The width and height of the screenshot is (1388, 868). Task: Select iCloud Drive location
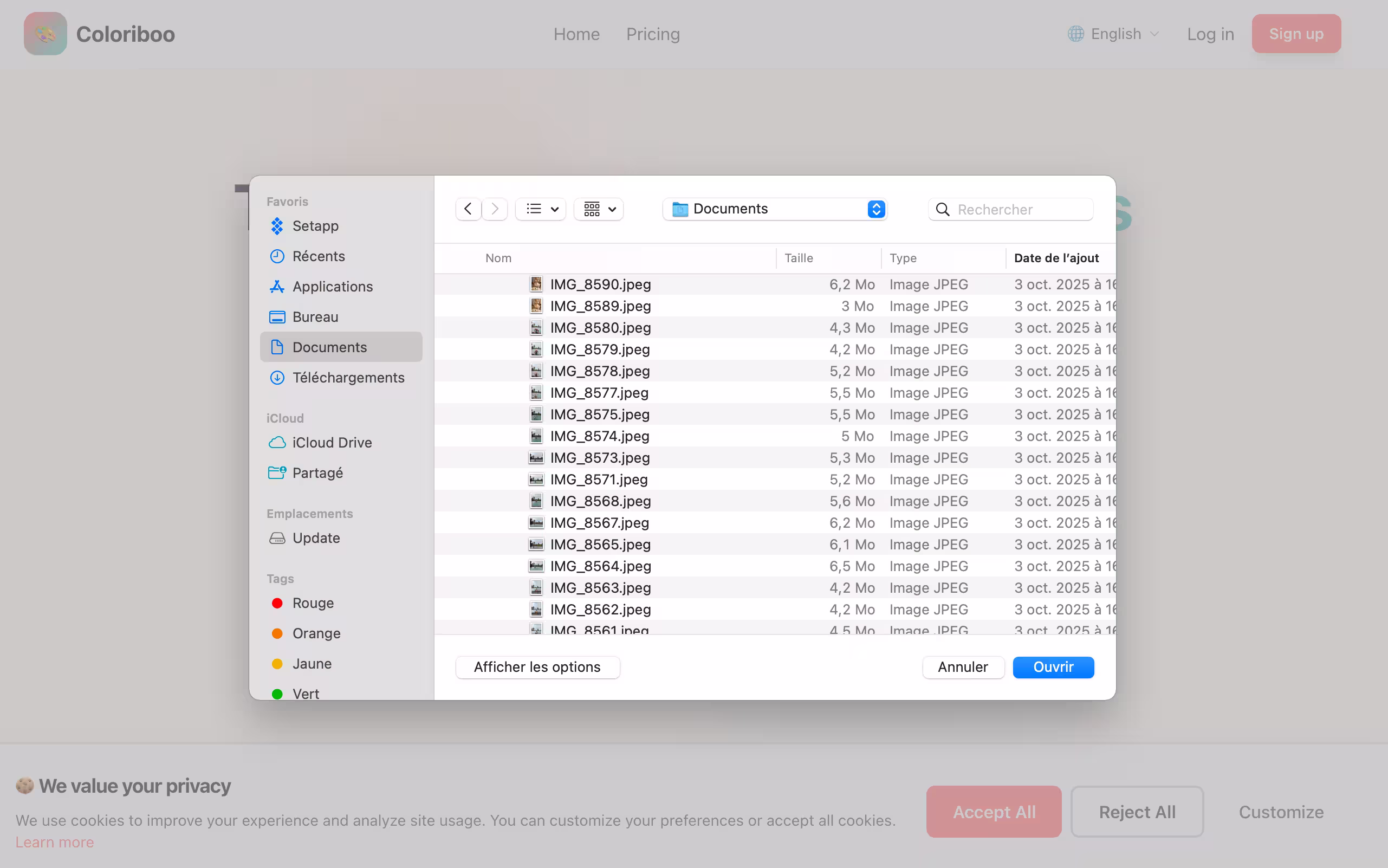(332, 443)
